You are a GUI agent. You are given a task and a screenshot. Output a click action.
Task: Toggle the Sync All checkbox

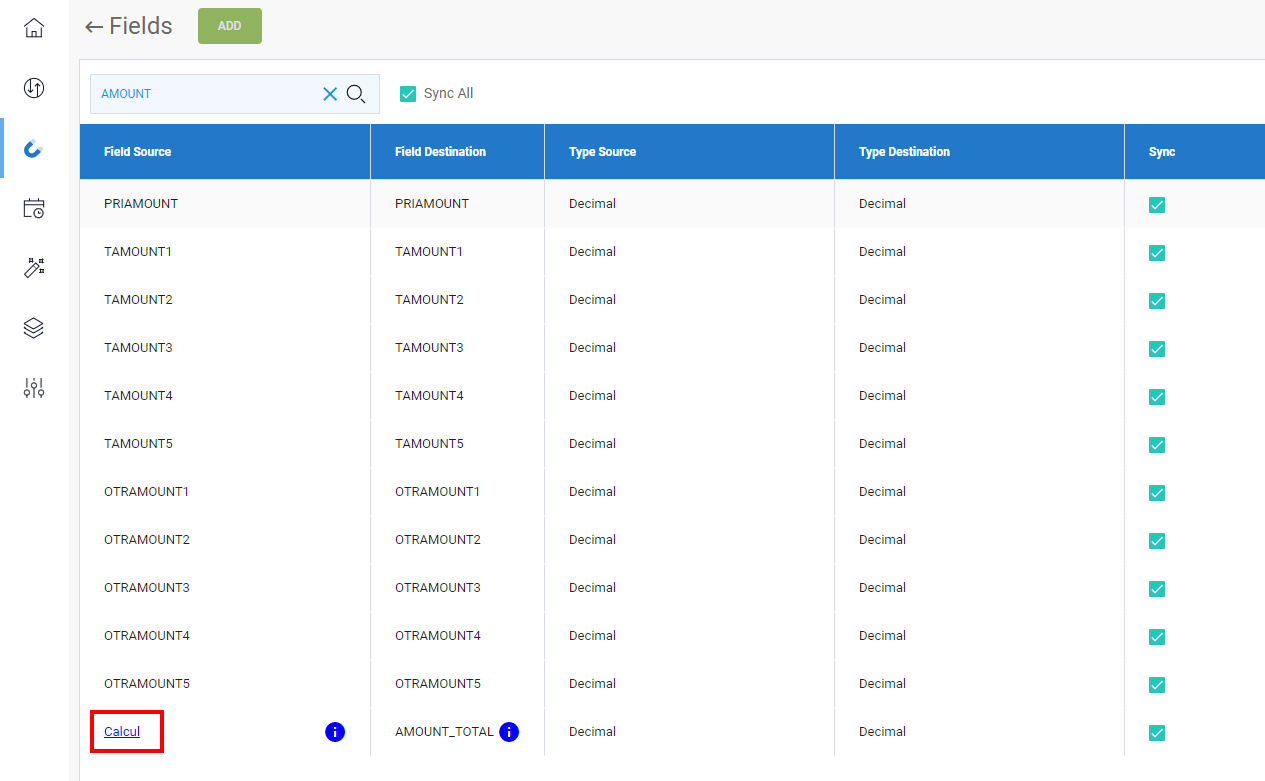coord(408,94)
